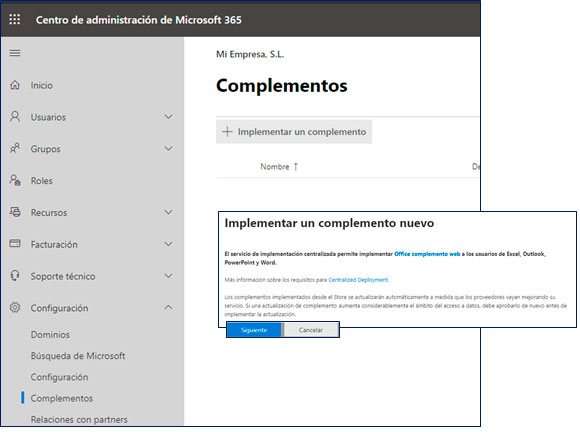The width and height of the screenshot is (580, 432).
Task: Collapse the Configuración section chevron
Action: click(x=168, y=307)
